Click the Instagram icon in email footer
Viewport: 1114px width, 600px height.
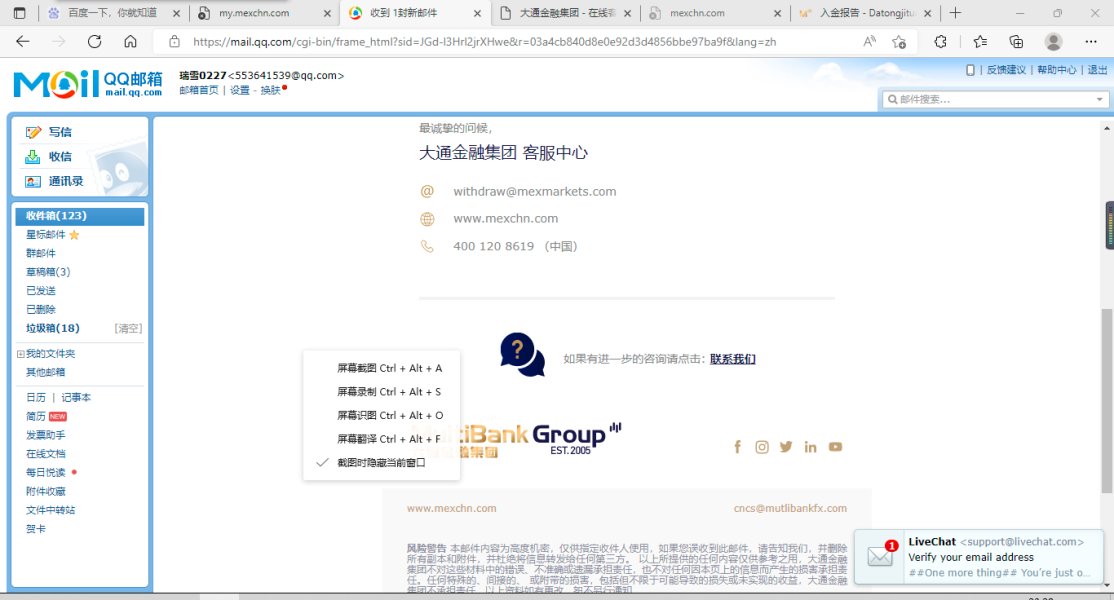pos(762,447)
